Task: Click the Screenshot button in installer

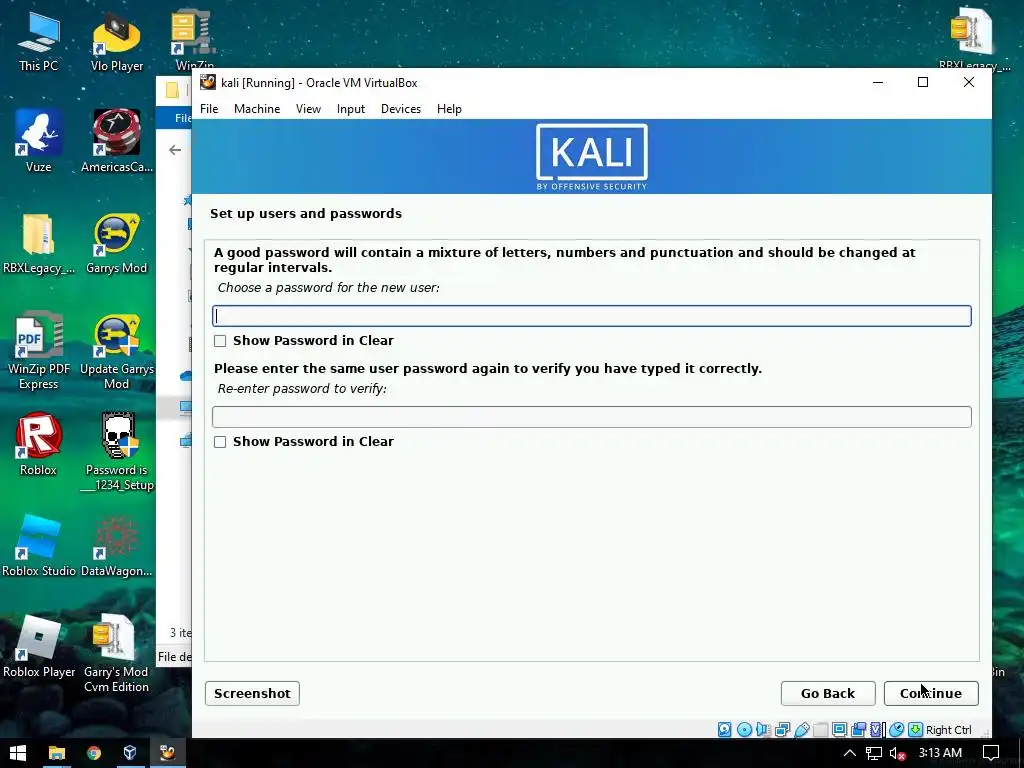Action: (x=252, y=694)
